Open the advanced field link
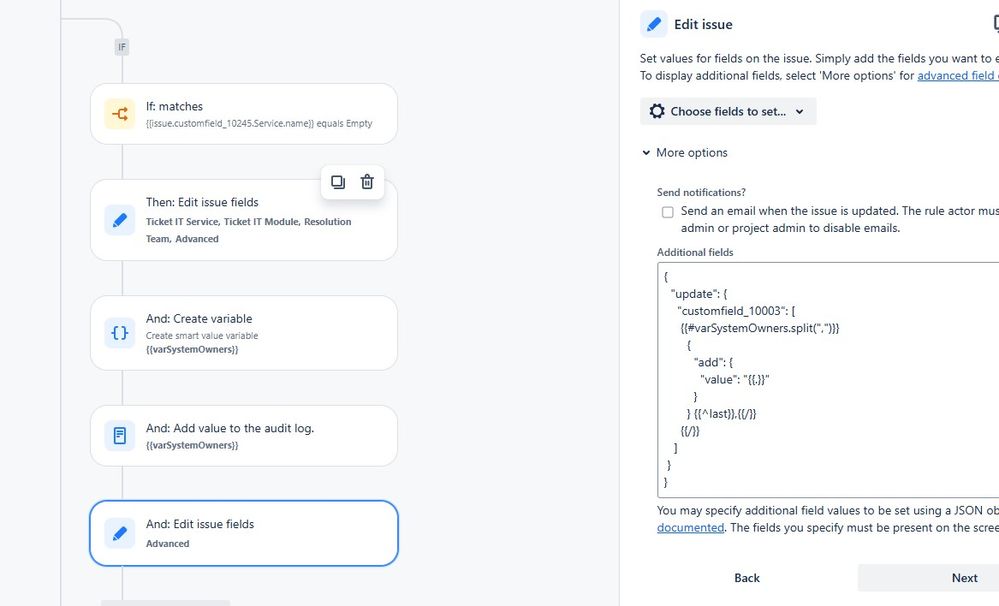999x606 pixels. (x=957, y=75)
